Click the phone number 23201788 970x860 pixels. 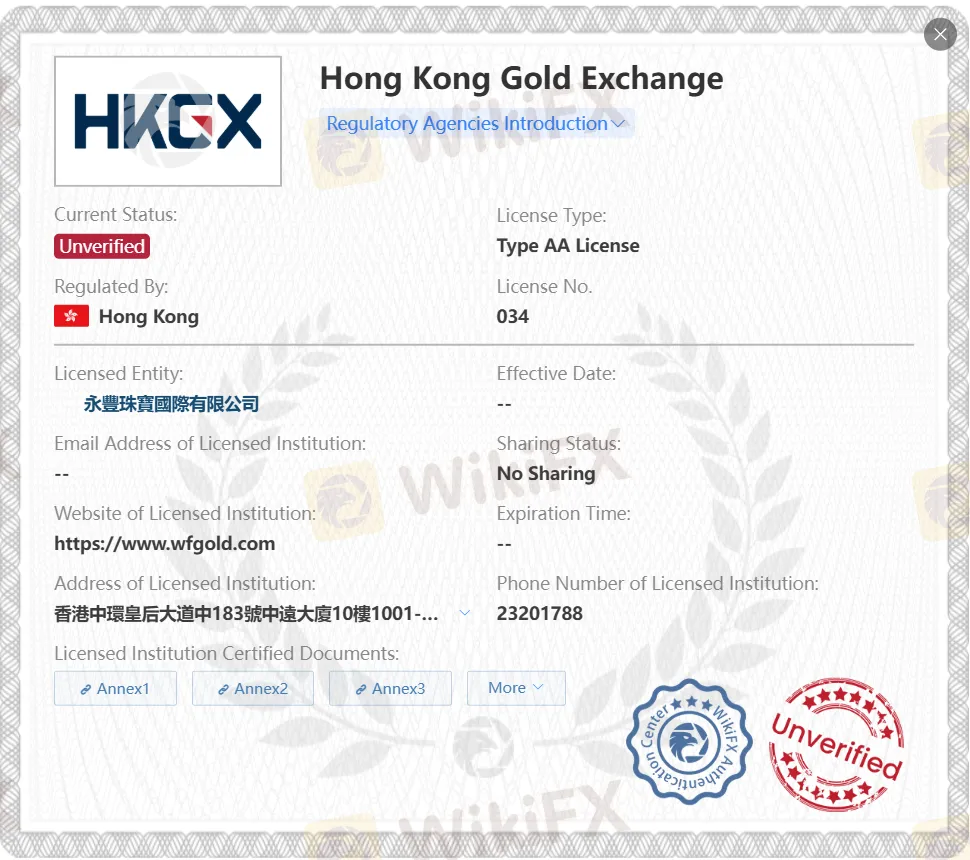coord(539,613)
